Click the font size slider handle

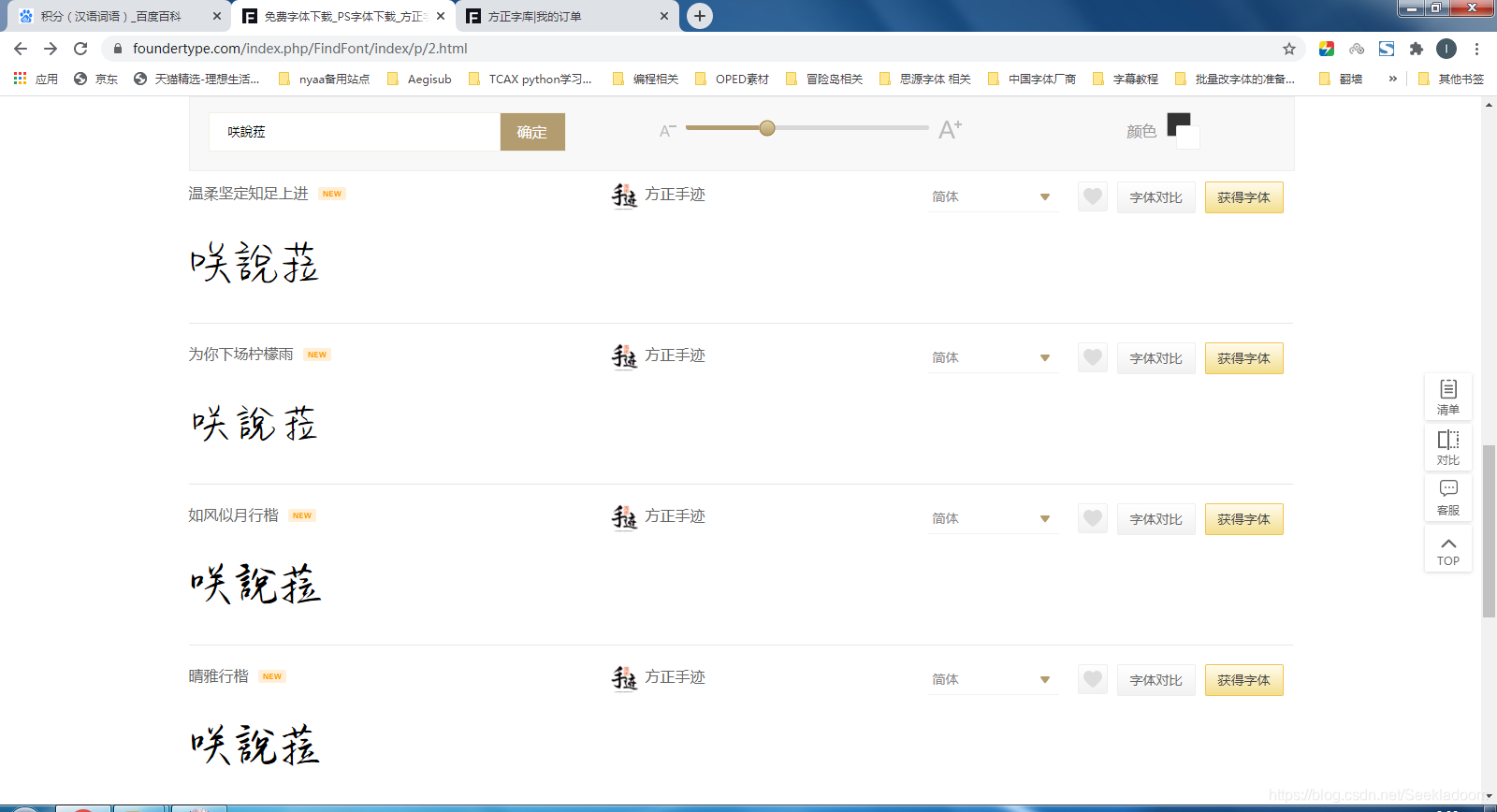pyautogui.click(x=767, y=128)
